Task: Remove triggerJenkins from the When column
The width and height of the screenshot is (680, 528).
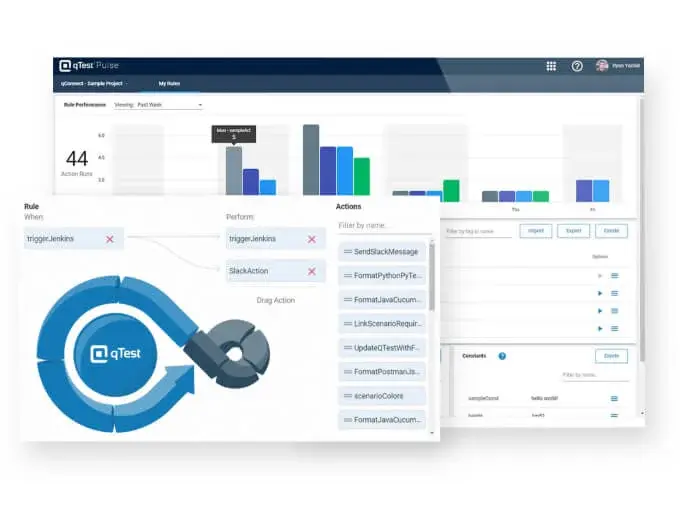Action: [110, 239]
